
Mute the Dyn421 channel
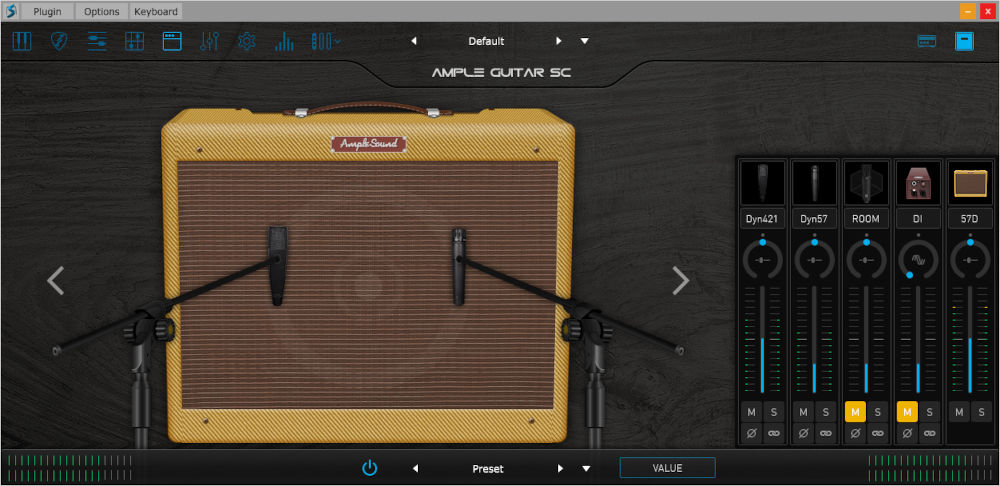pyautogui.click(x=752, y=412)
